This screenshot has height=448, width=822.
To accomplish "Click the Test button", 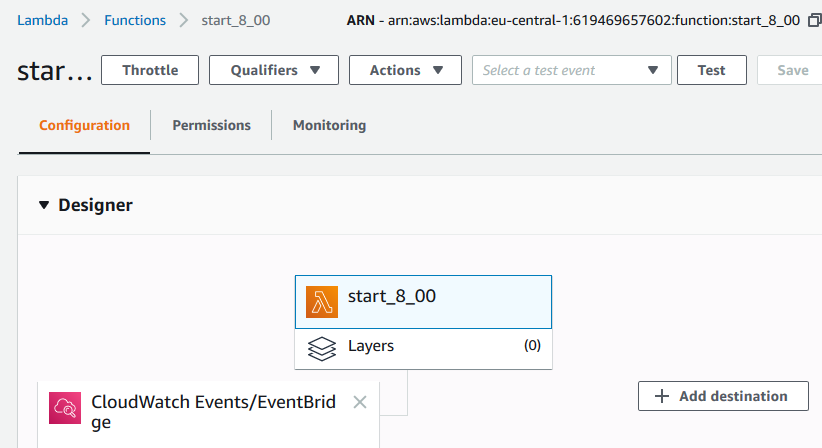I will pos(711,70).
